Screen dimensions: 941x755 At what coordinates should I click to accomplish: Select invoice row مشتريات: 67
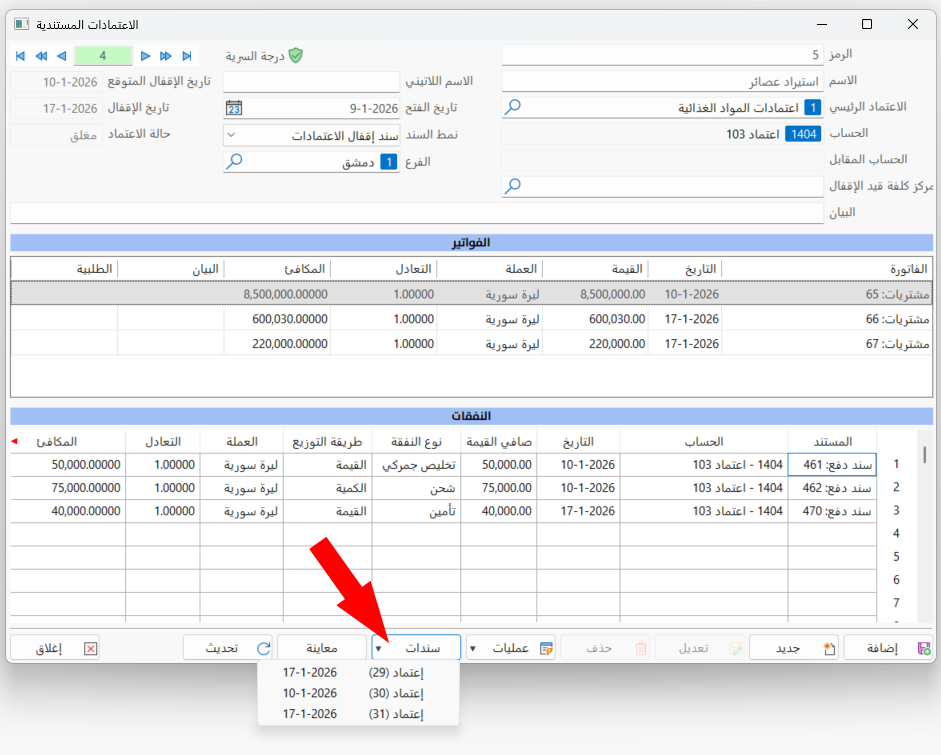tap(472, 344)
